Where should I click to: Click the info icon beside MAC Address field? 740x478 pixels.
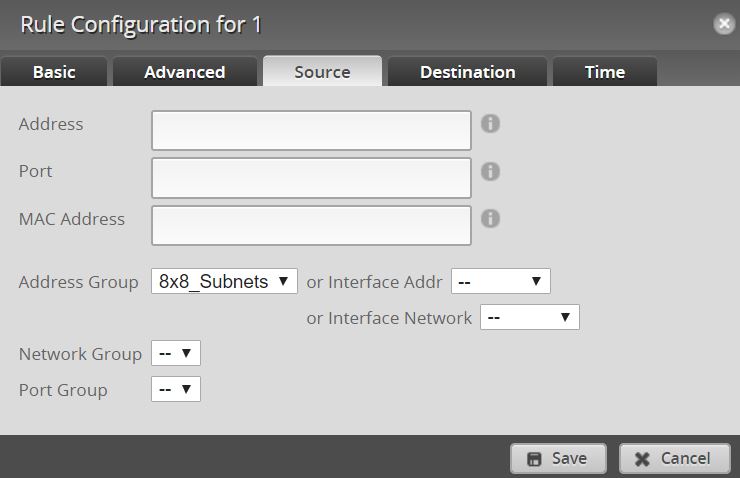(x=490, y=218)
